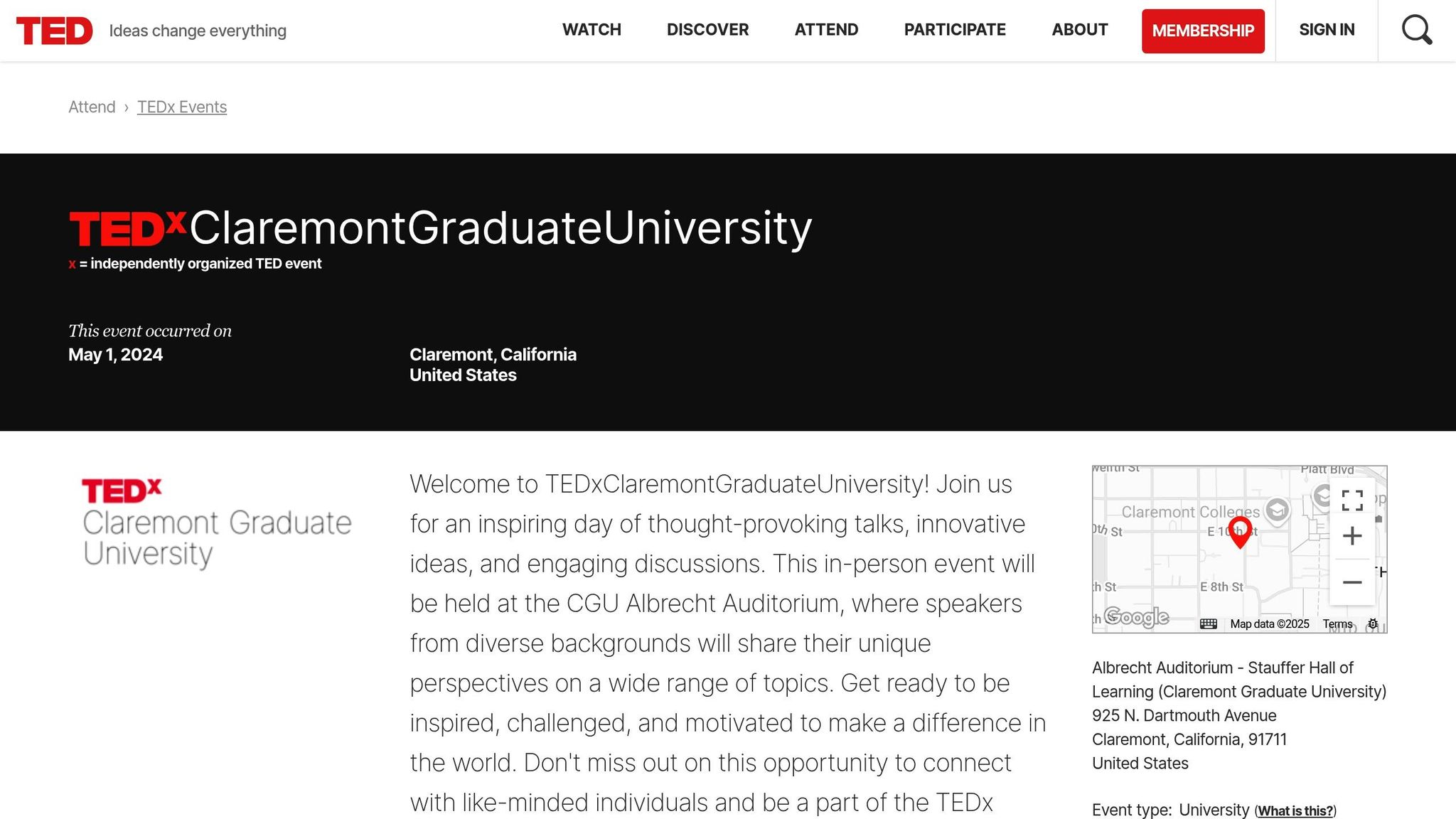
Task: Zoom out on the map with the minus icon
Action: pyautogui.click(x=1351, y=582)
